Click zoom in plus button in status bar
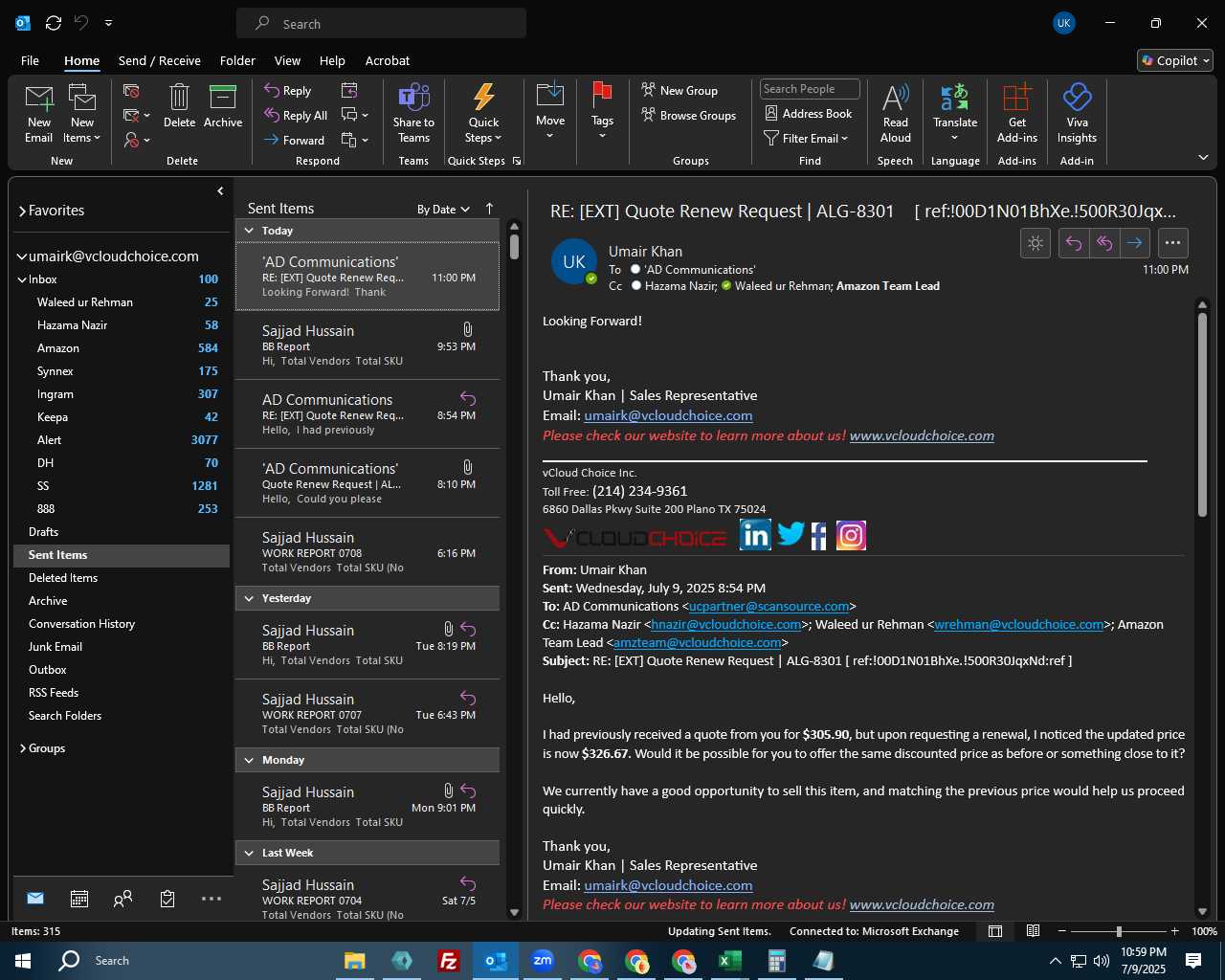Image resolution: width=1225 pixels, height=980 pixels. click(x=1175, y=931)
